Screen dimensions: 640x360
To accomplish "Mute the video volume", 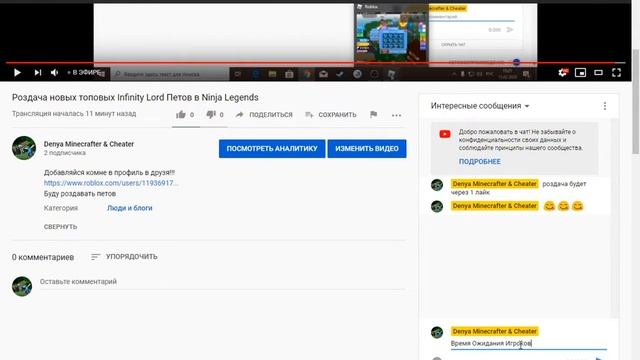I will 54,73.
